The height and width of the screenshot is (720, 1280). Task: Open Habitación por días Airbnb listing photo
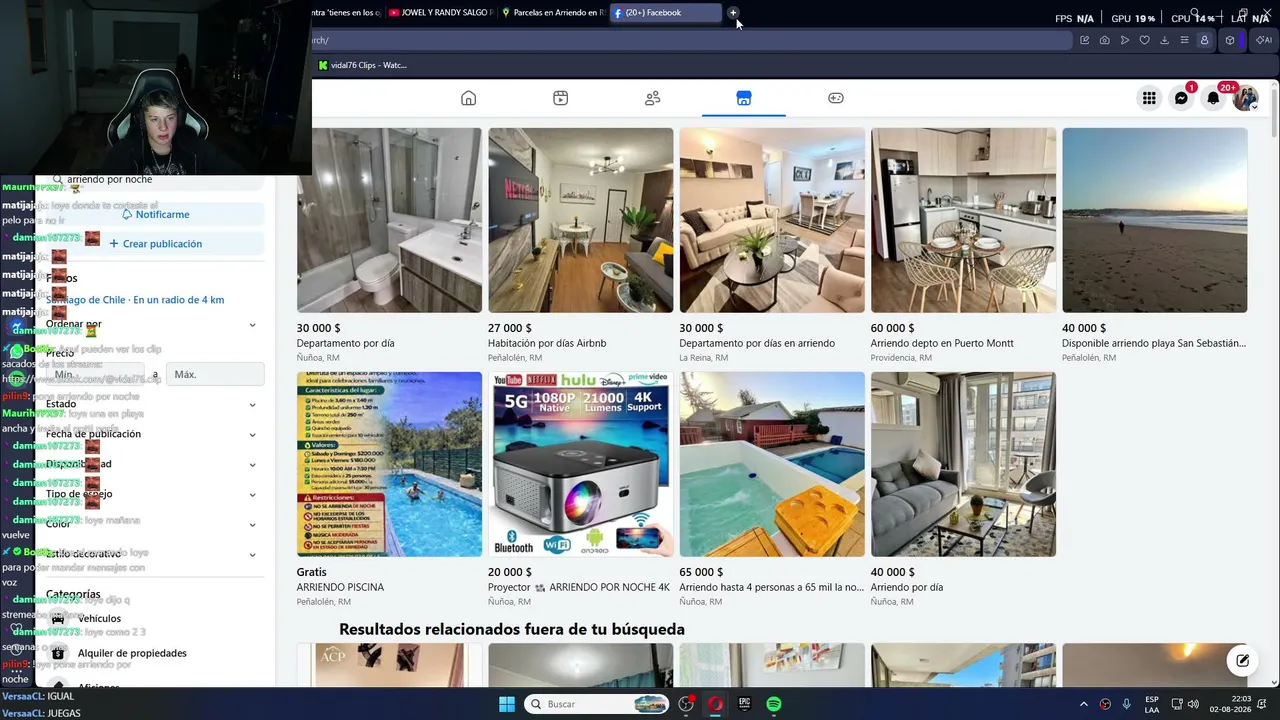pyautogui.click(x=580, y=220)
